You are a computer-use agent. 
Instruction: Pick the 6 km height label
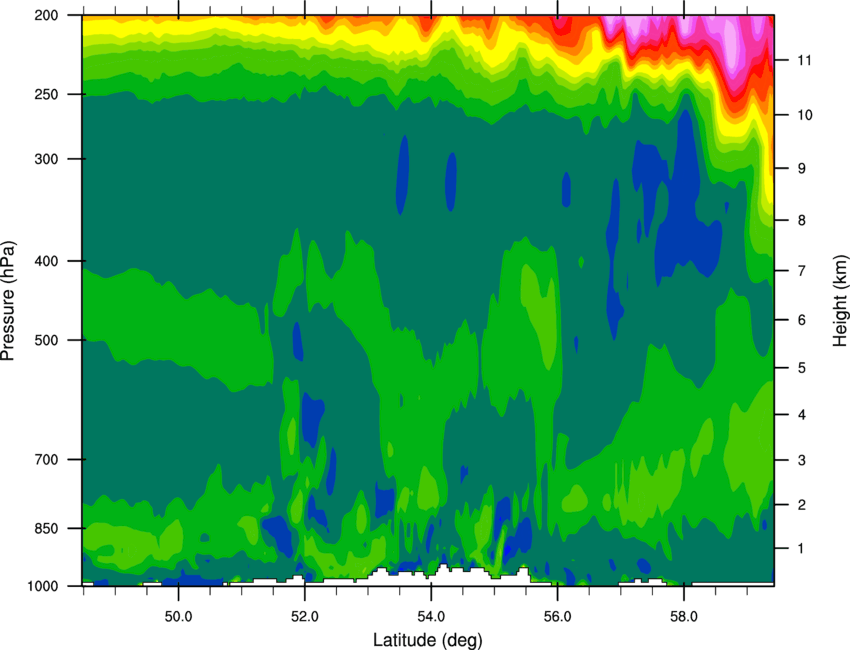[x=802, y=320]
